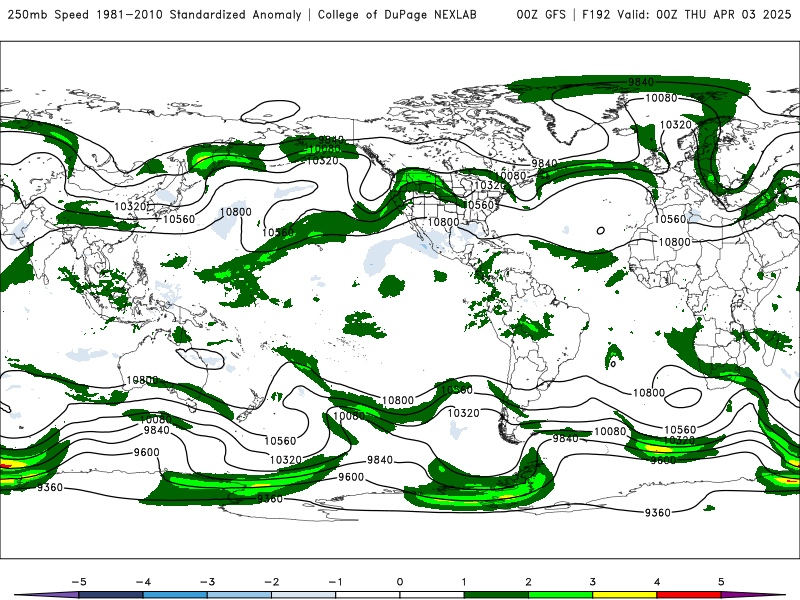
Task: Click the '10800' contour label in the South Atlantic
Action: 649,392
